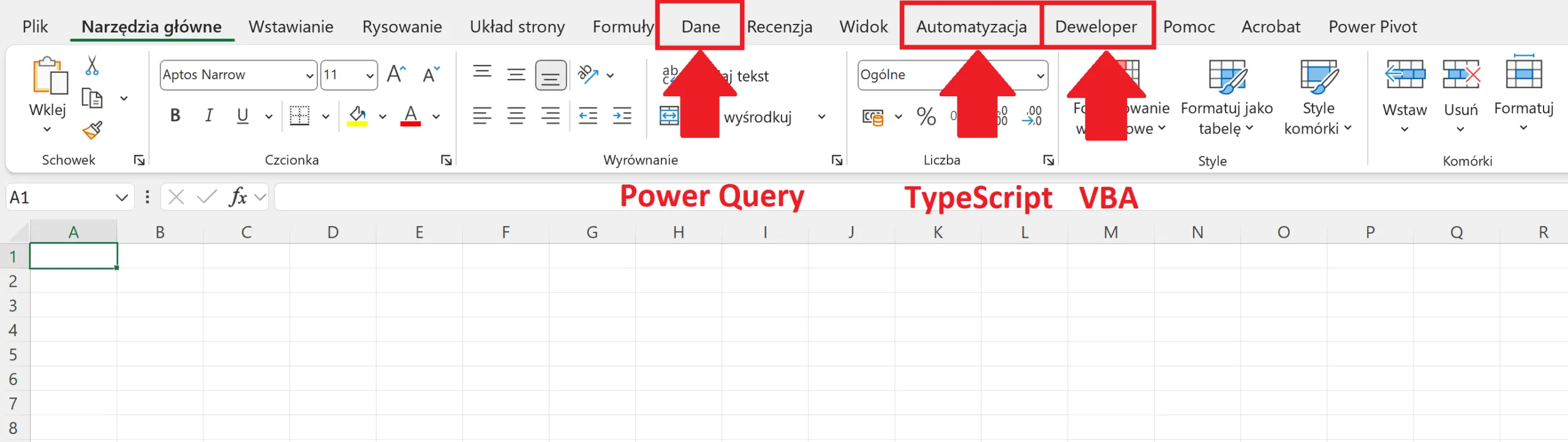This screenshot has width=1568, height=442.
Task: Click the percent style icon
Action: point(926,116)
